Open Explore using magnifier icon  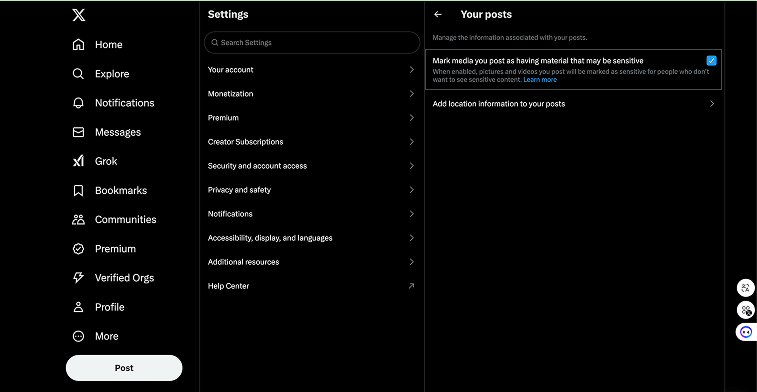point(78,74)
